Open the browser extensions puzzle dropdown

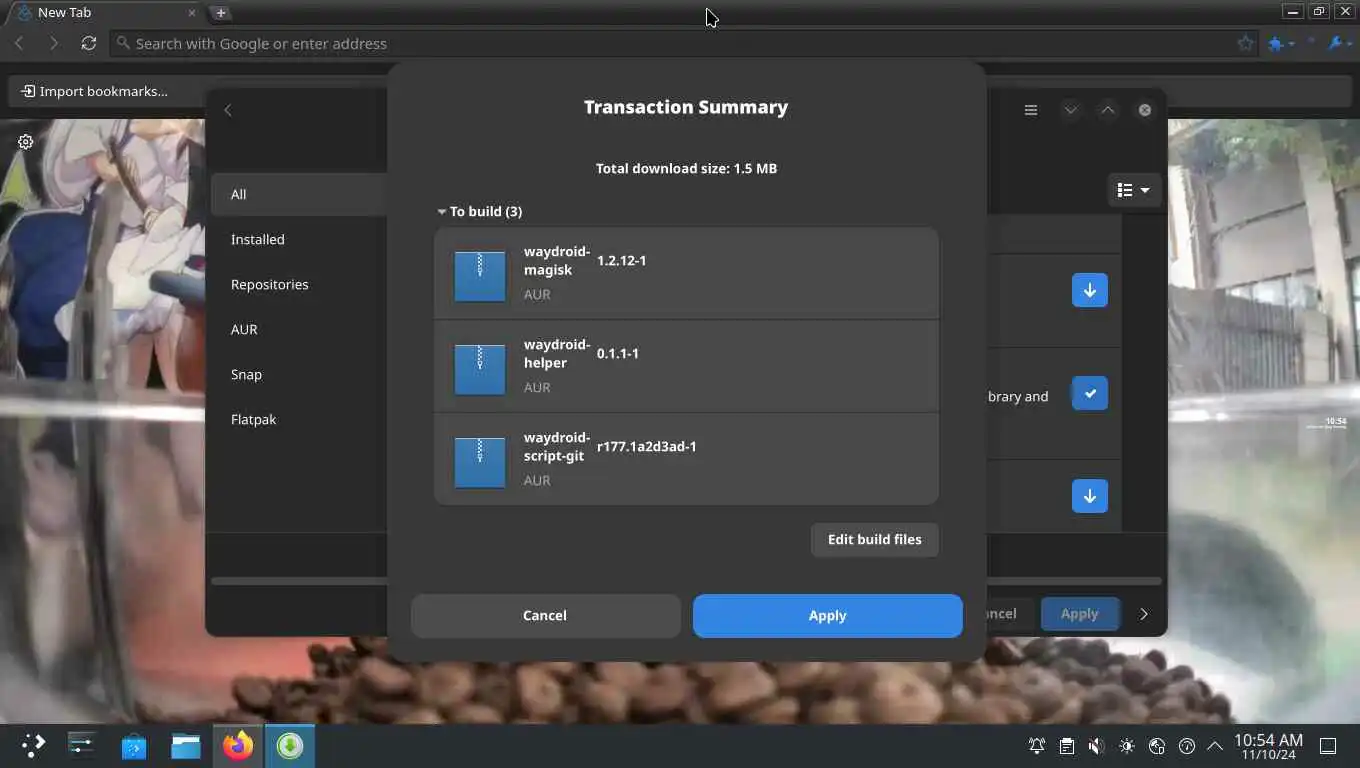point(1281,43)
